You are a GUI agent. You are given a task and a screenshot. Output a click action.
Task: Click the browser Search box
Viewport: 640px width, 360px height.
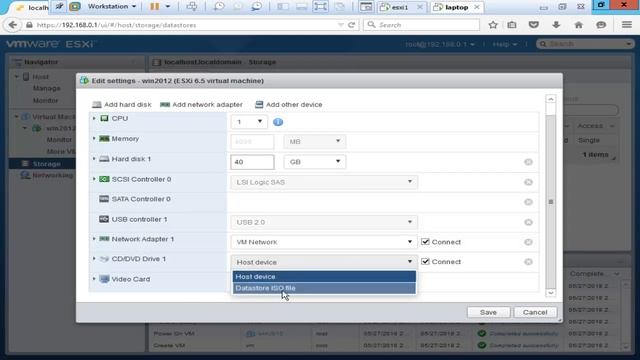(421, 25)
